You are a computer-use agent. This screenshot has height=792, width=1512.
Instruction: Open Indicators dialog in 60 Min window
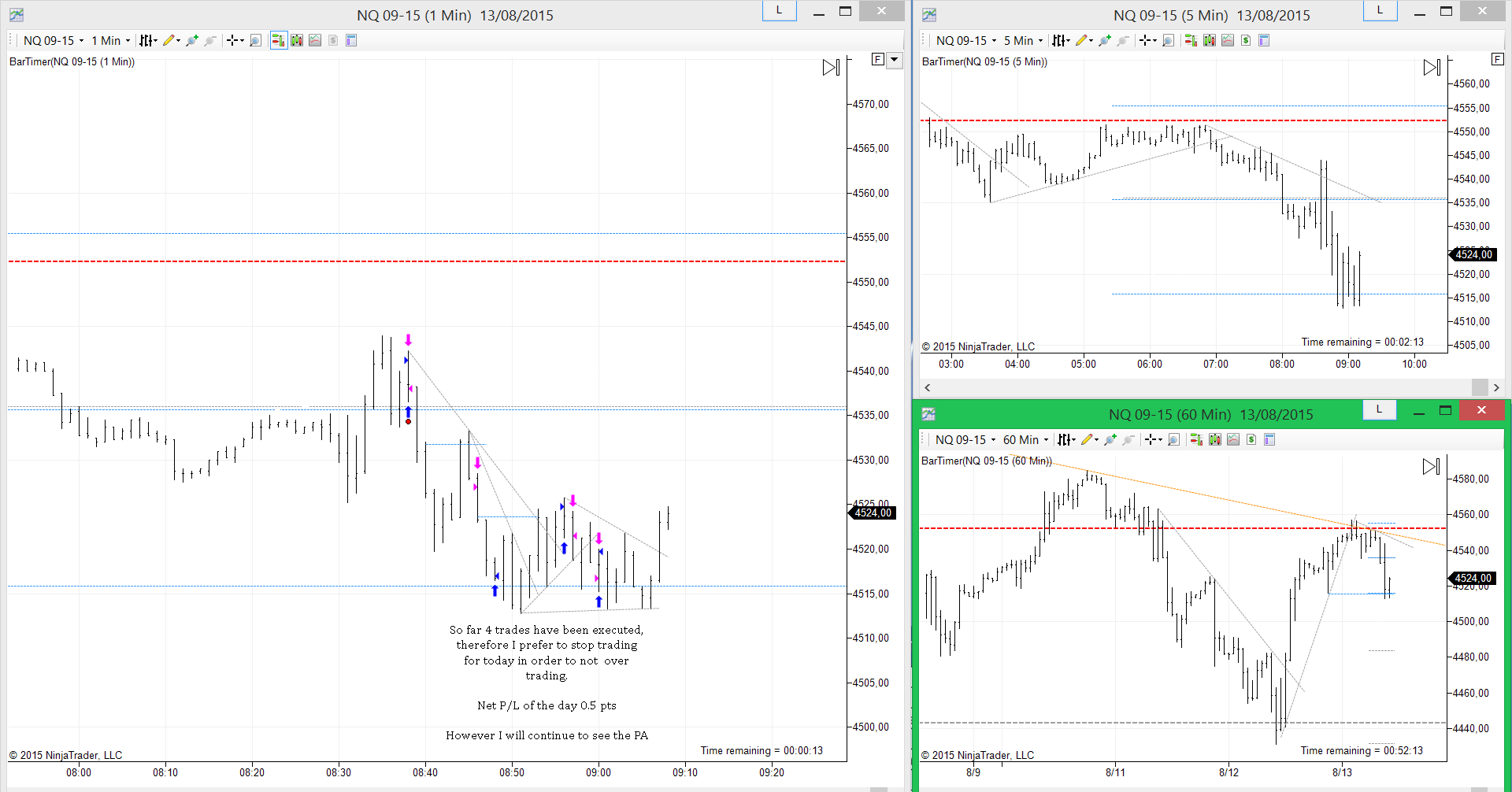(1233, 439)
